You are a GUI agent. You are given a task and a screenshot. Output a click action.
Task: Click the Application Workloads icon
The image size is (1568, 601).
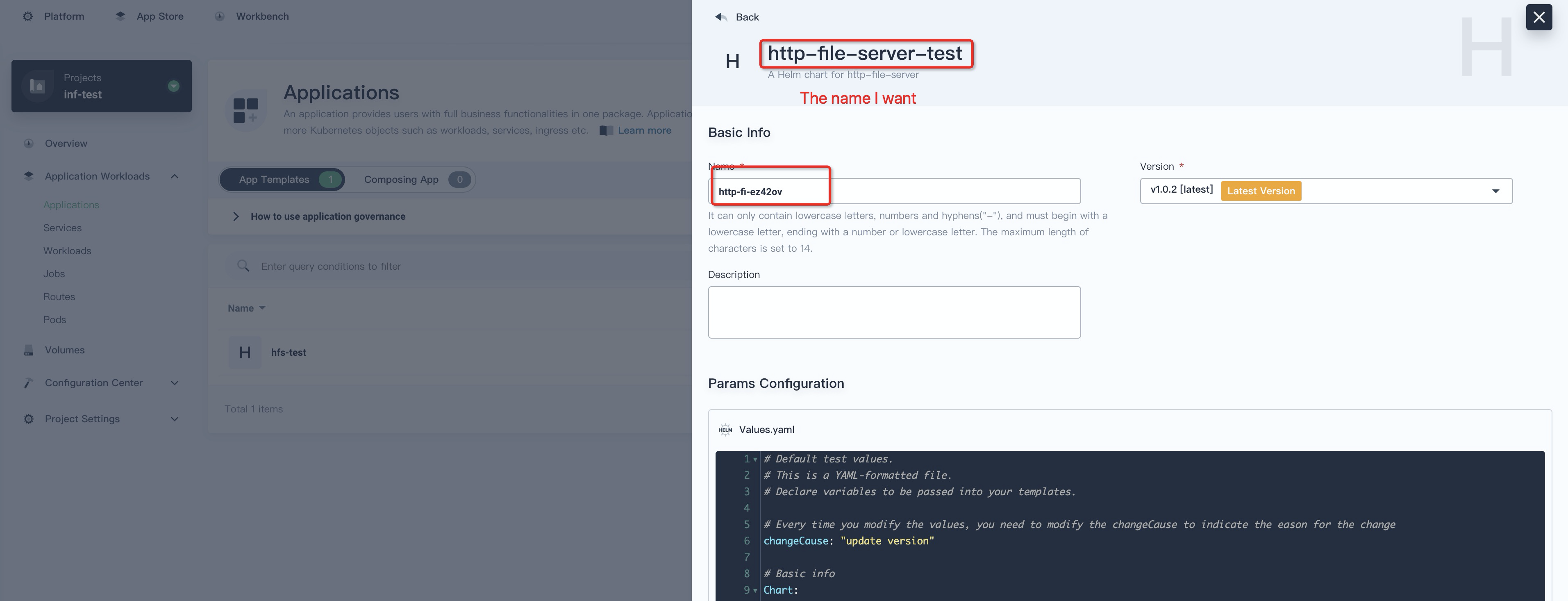point(29,176)
